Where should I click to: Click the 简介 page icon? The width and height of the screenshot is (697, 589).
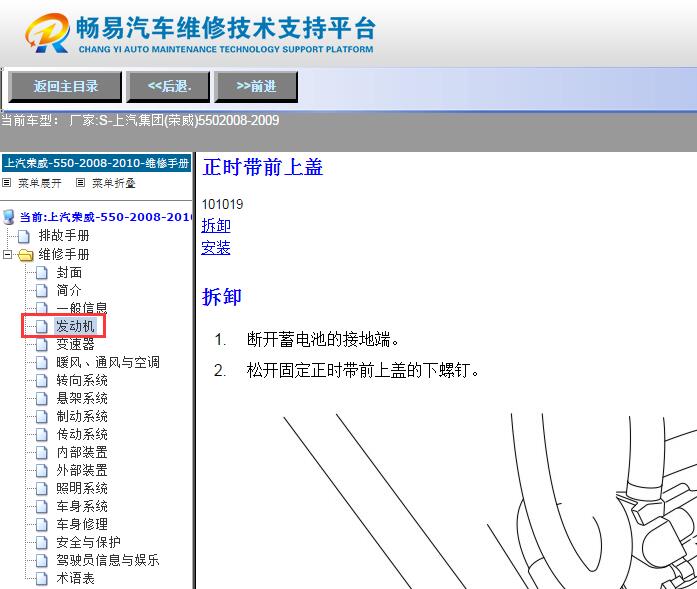coord(41,291)
